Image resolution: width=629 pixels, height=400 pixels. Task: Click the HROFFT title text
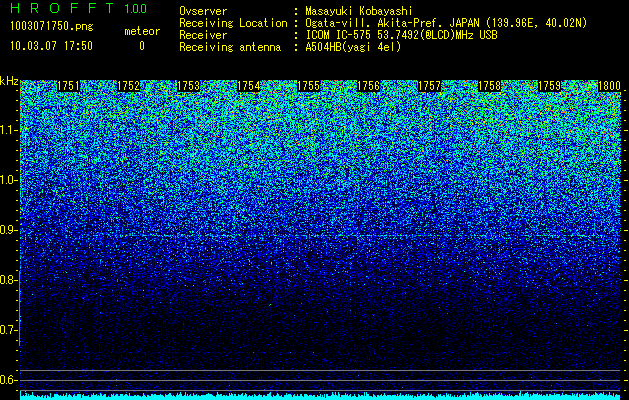[62, 8]
